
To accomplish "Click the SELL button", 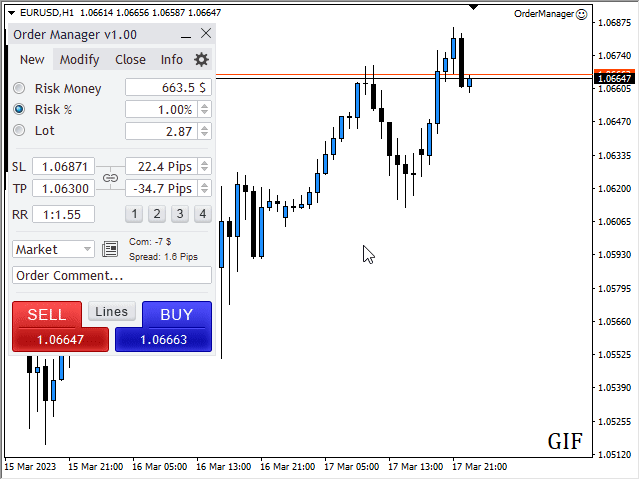I will tap(47, 315).
